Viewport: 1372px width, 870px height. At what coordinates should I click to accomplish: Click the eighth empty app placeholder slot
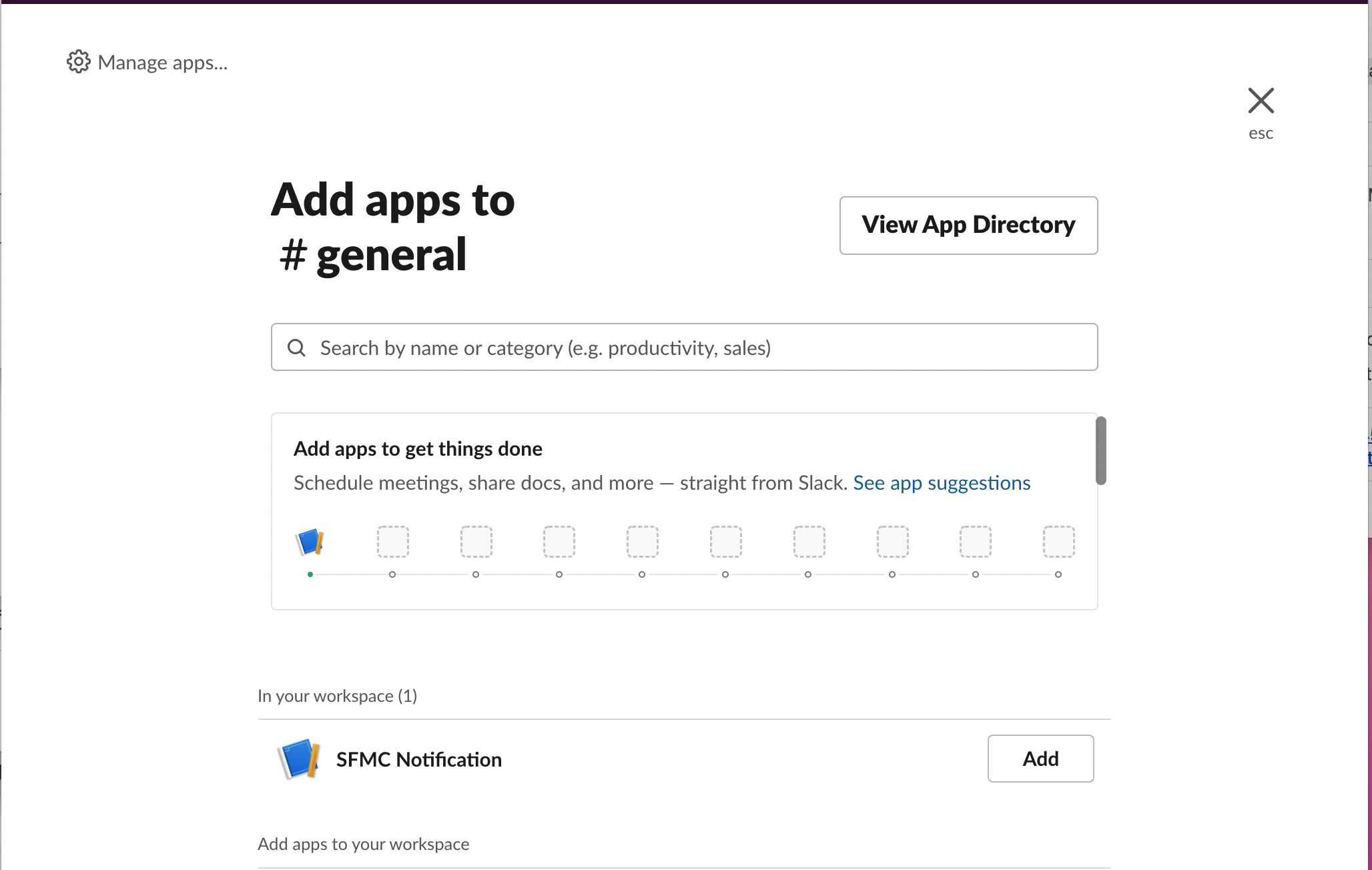click(x=976, y=542)
